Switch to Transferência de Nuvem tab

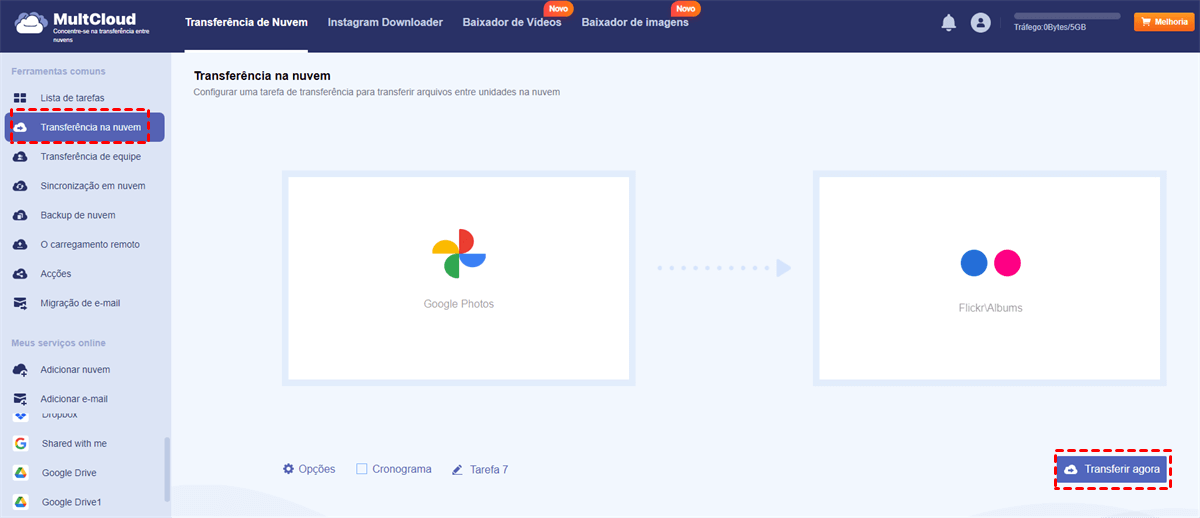click(246, 22)
